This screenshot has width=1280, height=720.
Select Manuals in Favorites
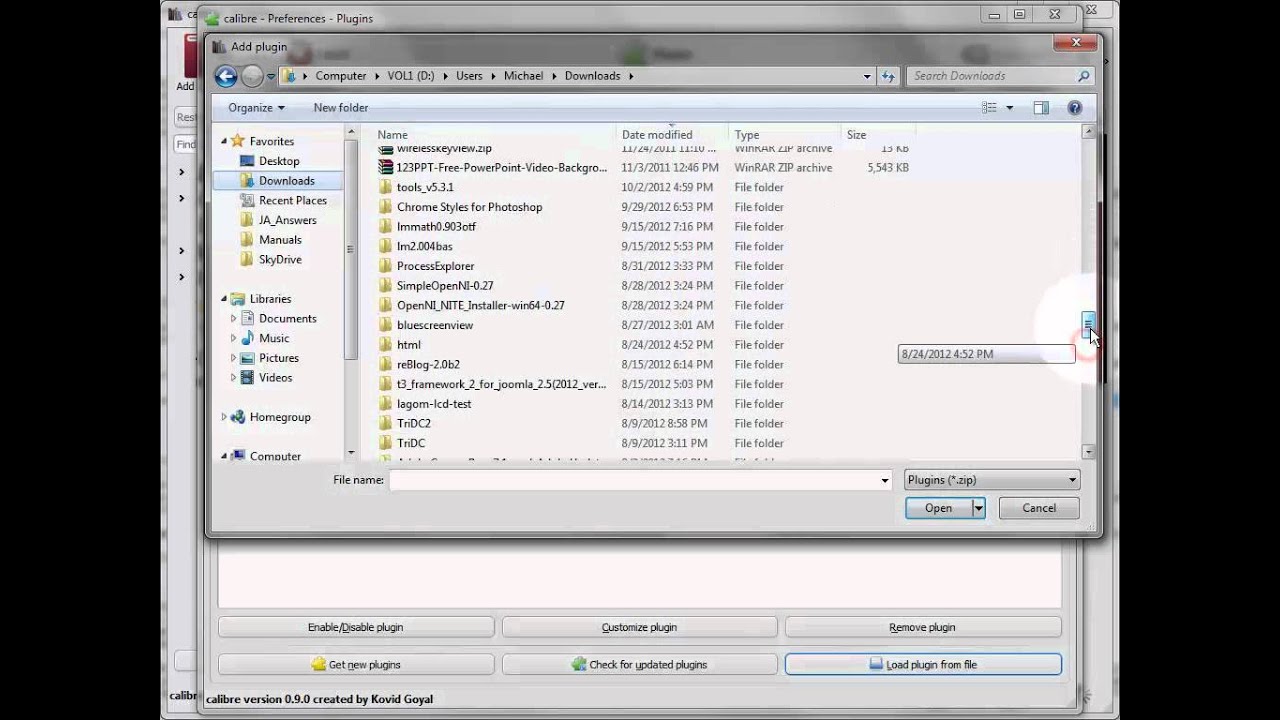(280, 240)
